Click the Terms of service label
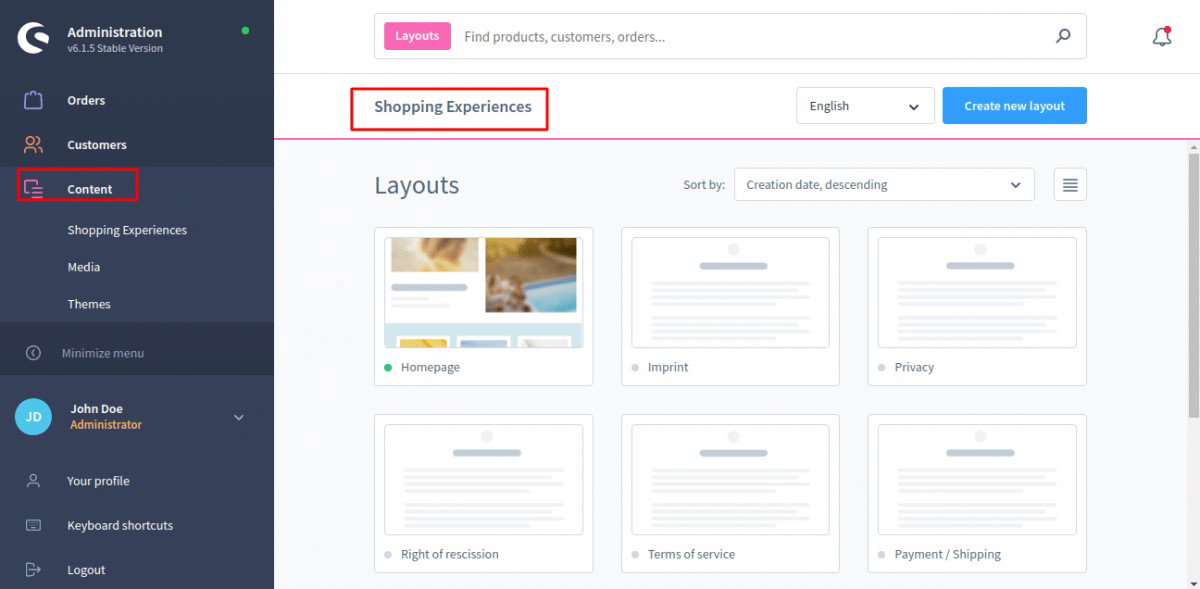 [691, 554]
